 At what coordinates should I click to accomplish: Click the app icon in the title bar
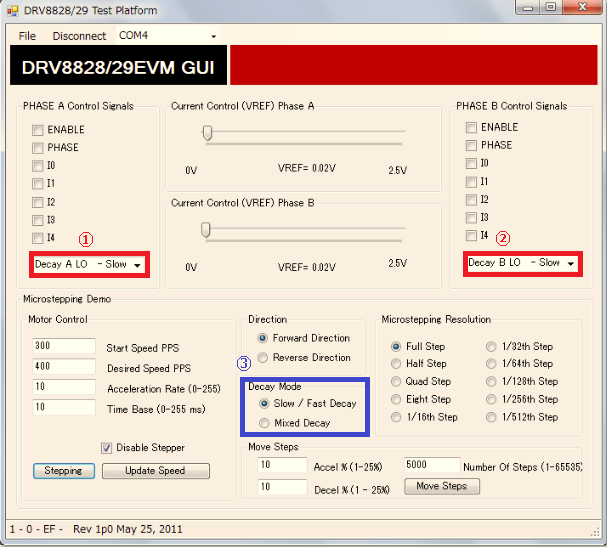(12, 10)
